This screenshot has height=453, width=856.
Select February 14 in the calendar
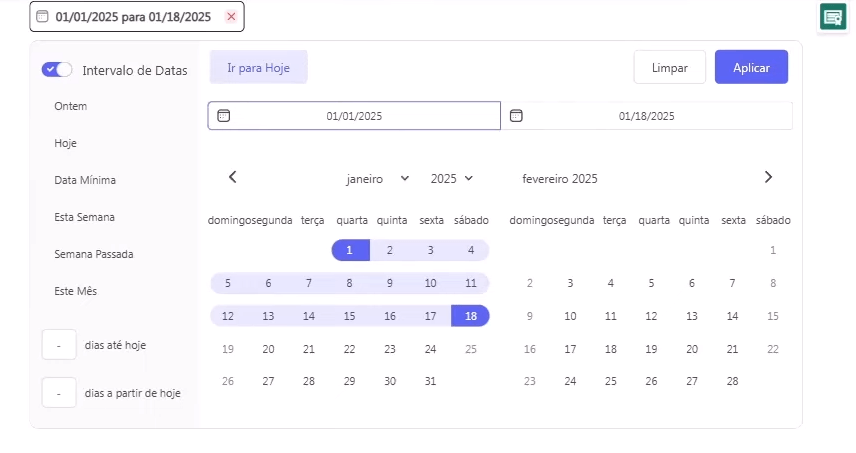(732, 316)
